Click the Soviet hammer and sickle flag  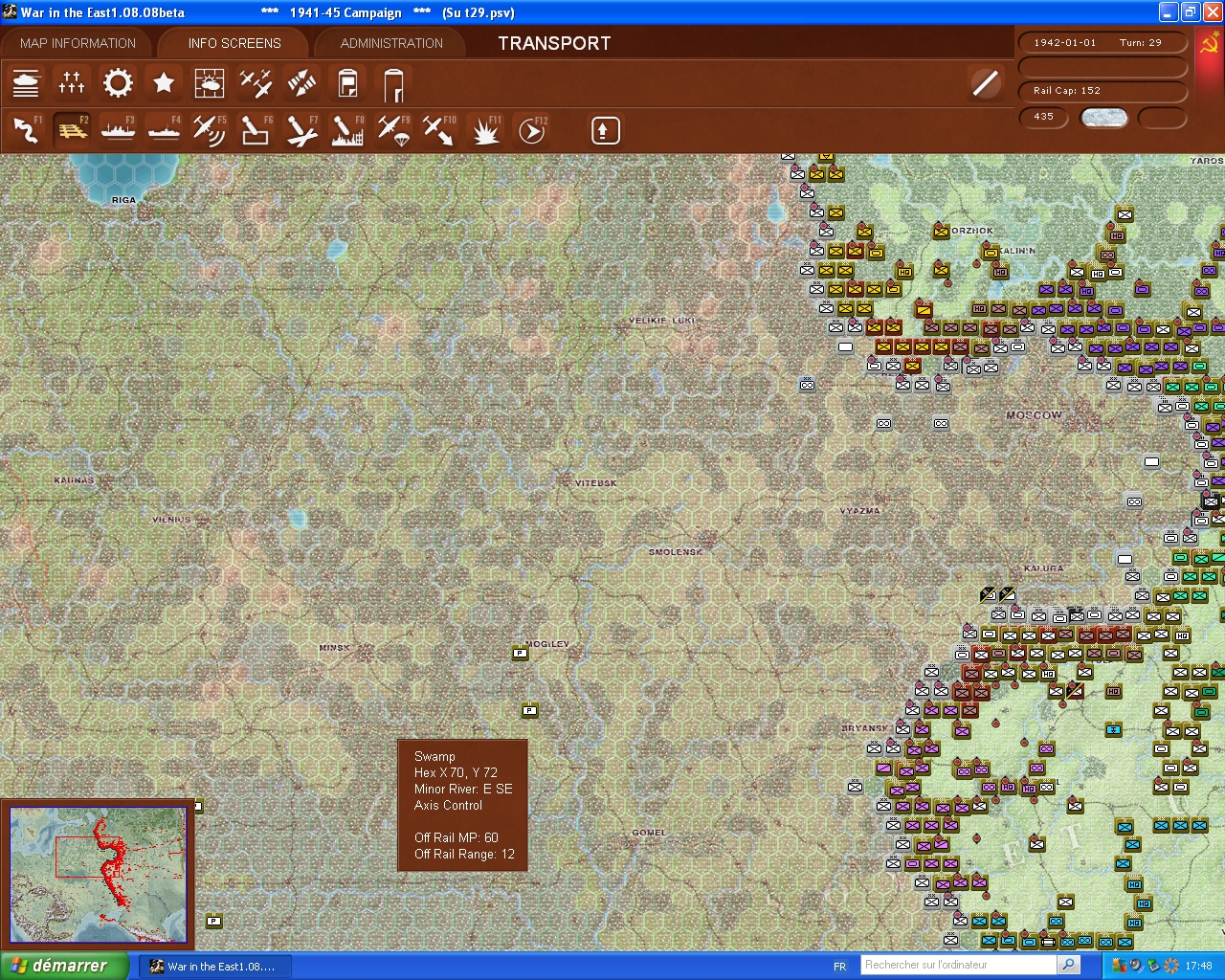coord(1209,44)
